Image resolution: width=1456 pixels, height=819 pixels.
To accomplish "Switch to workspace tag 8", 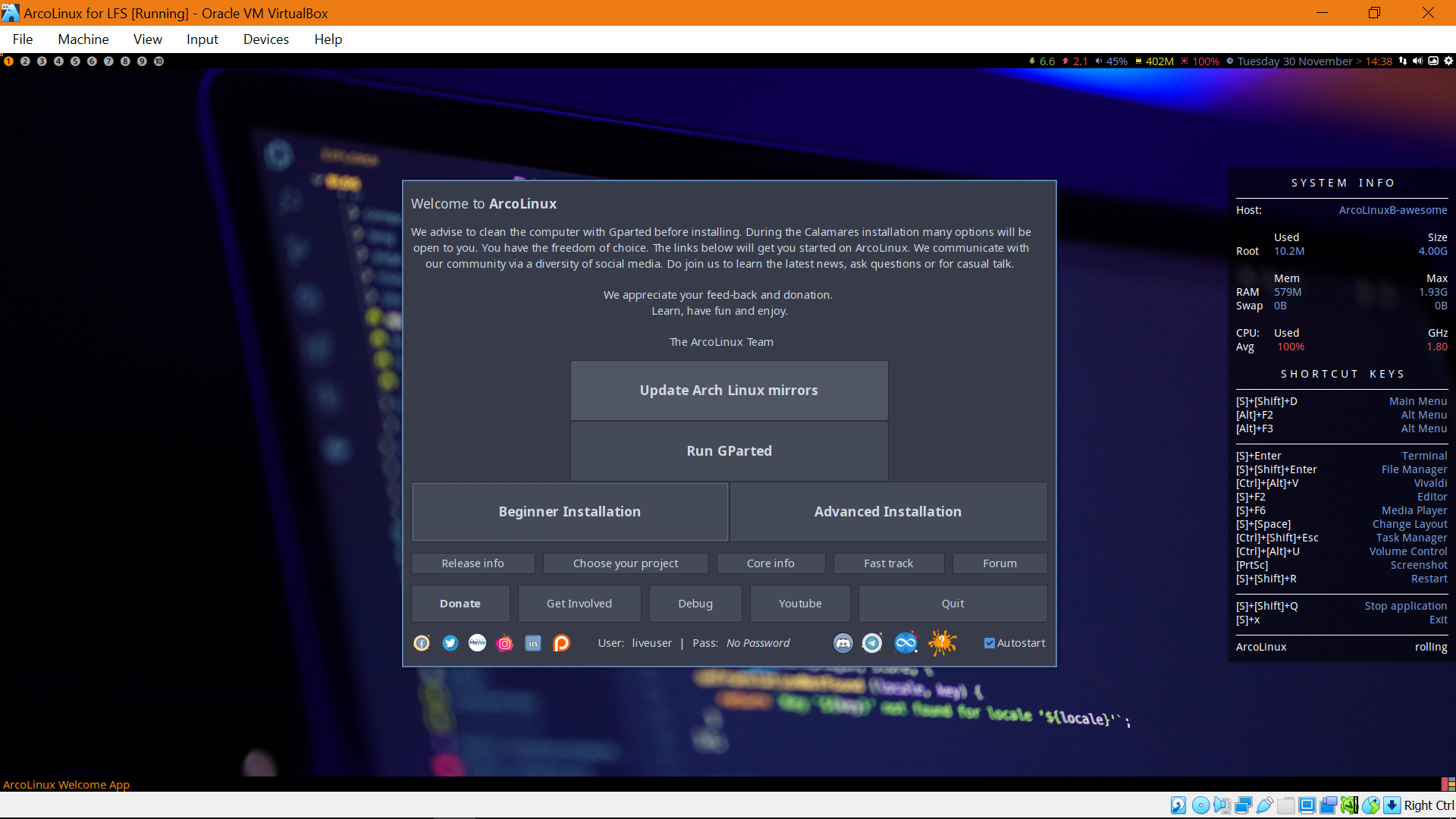I will point(125,61).
